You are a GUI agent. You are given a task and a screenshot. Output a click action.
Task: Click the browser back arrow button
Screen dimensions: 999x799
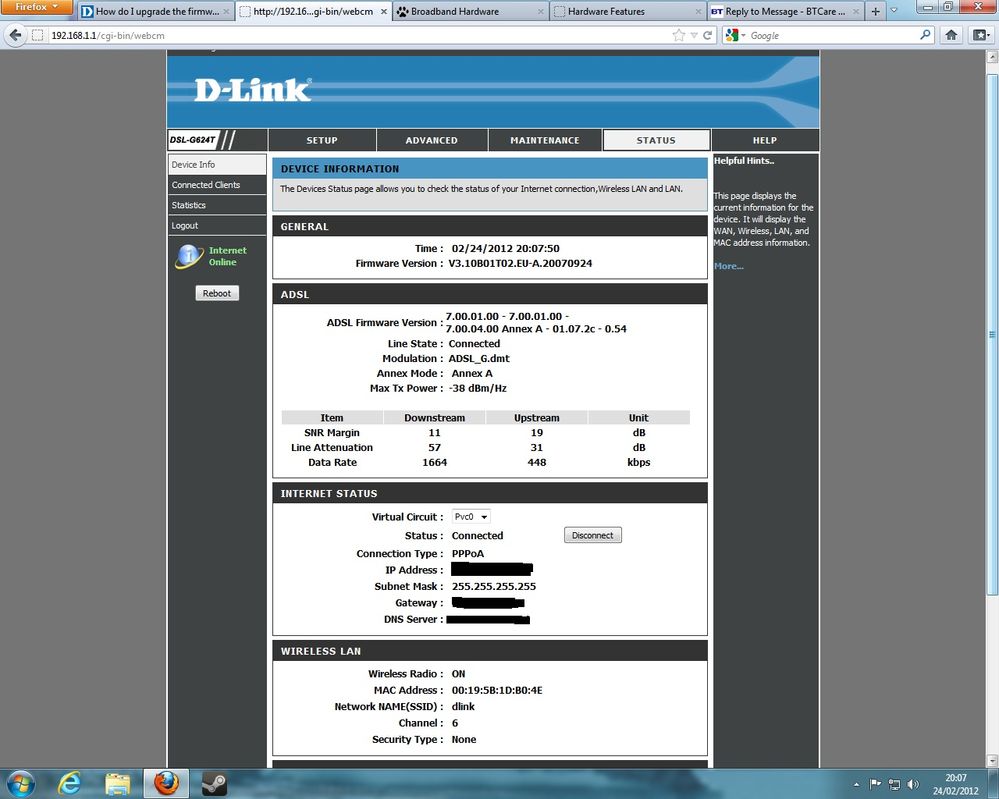[15, 35]
